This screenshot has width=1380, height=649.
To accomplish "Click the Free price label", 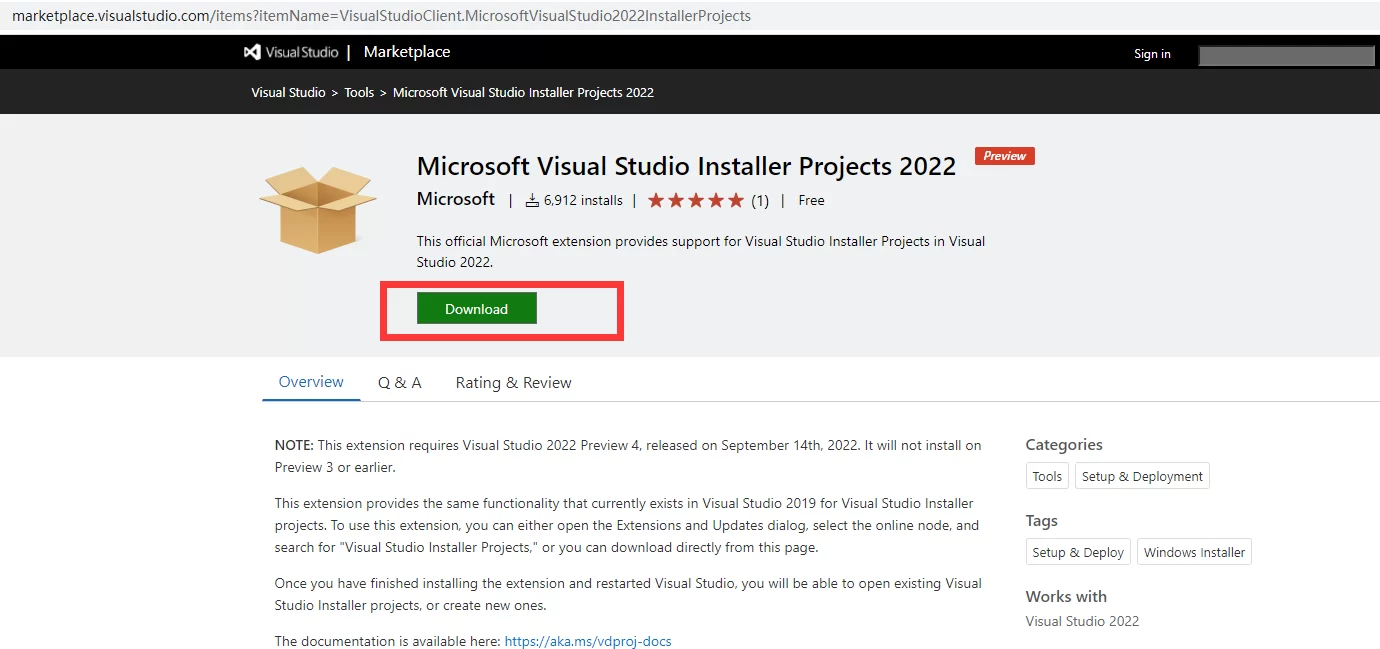I will (x=811, y=200).
